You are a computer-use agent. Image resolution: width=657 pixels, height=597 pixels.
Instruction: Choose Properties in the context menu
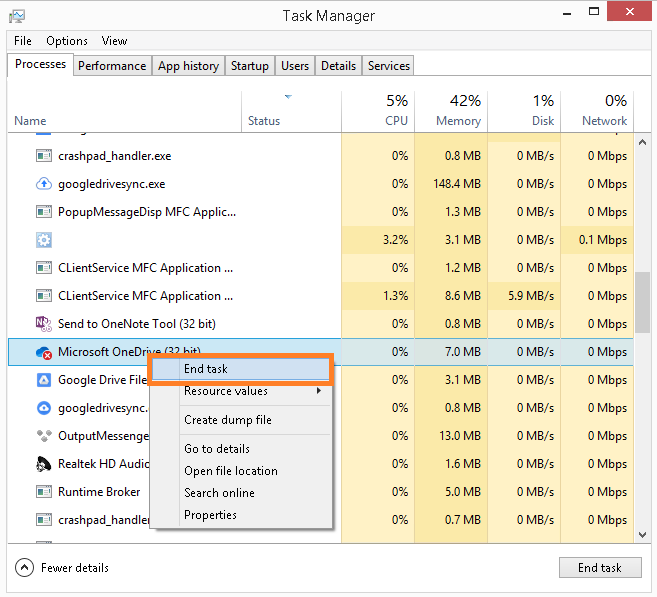(x=241, y=515)
